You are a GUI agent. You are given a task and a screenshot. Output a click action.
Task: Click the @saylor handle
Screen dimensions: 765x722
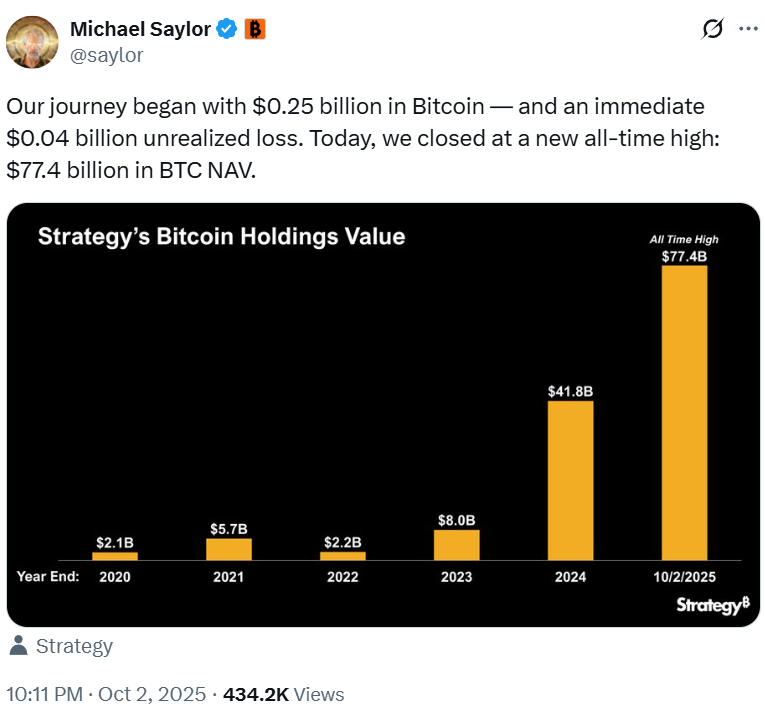106,55
